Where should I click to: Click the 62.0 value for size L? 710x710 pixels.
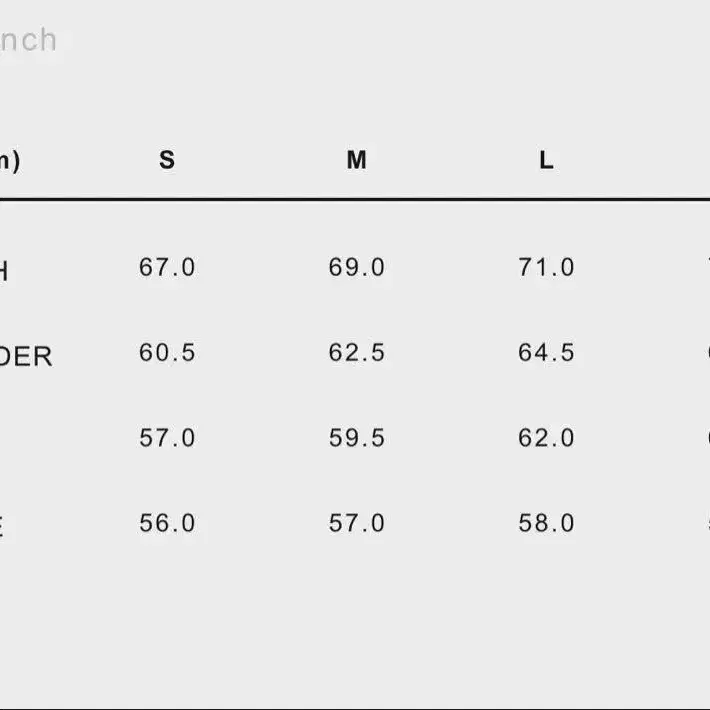coord(547,438)
